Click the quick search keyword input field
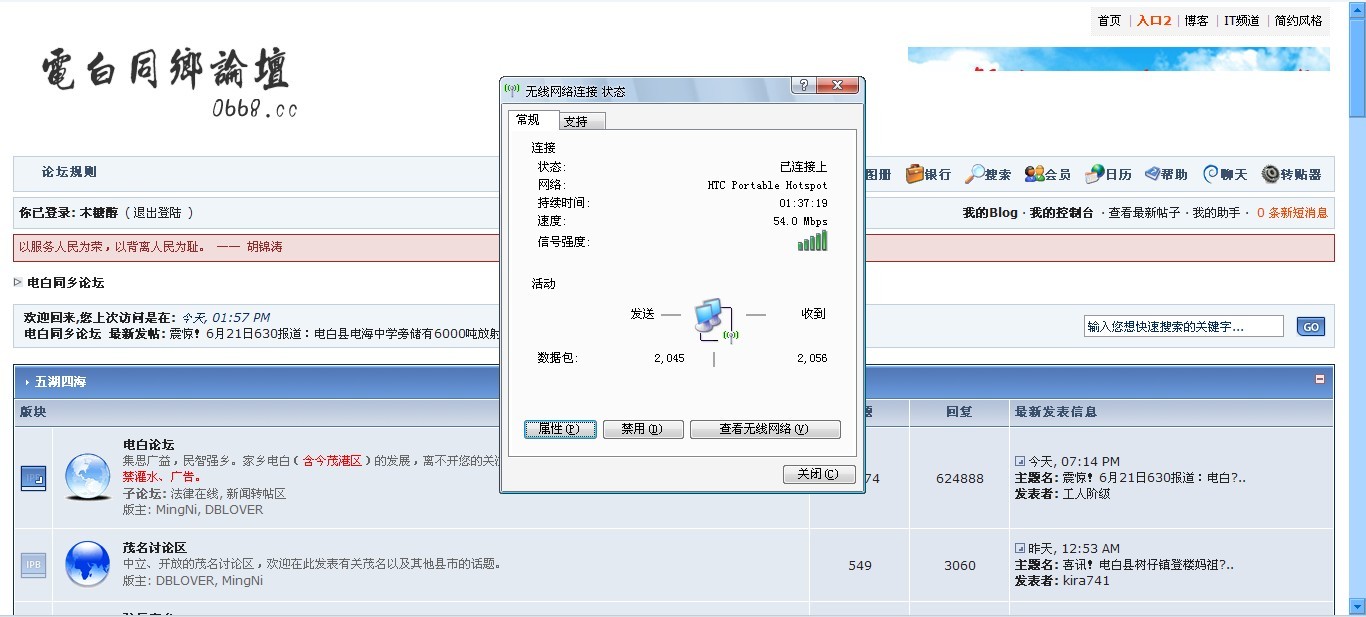The image size is (1366, 617). [x=1183, y=326]
